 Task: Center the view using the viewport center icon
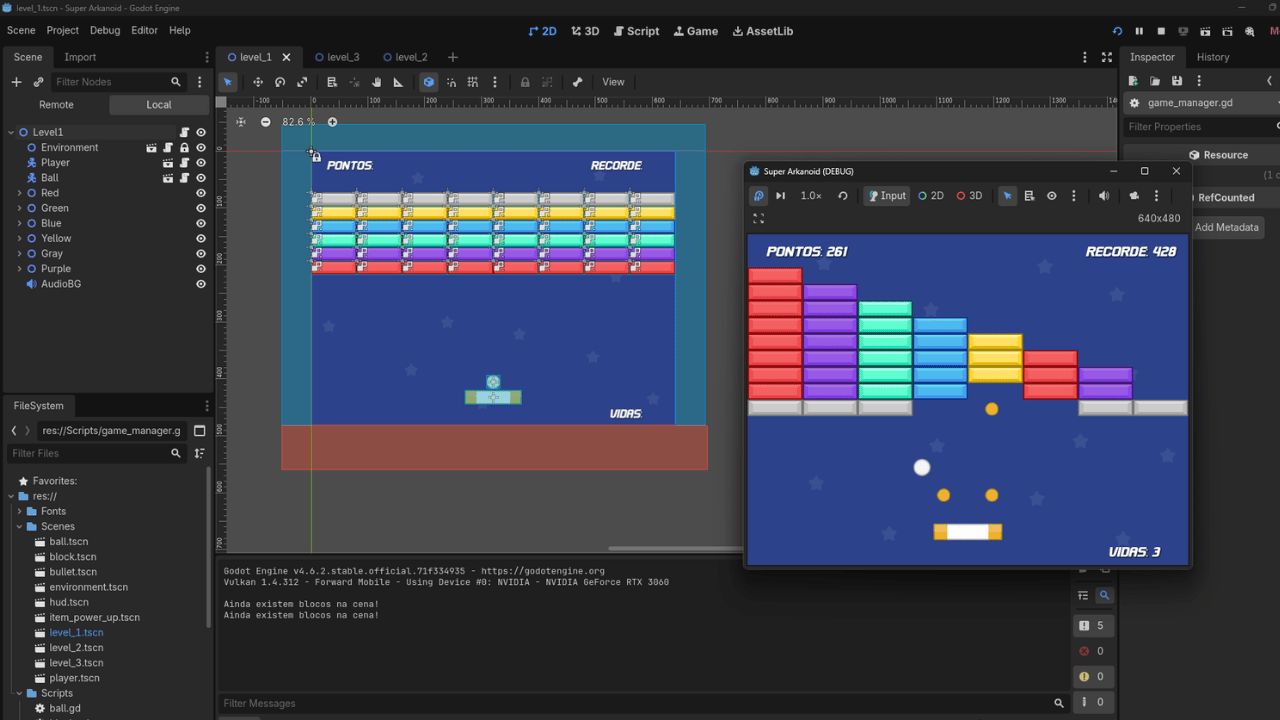[240, 122]
